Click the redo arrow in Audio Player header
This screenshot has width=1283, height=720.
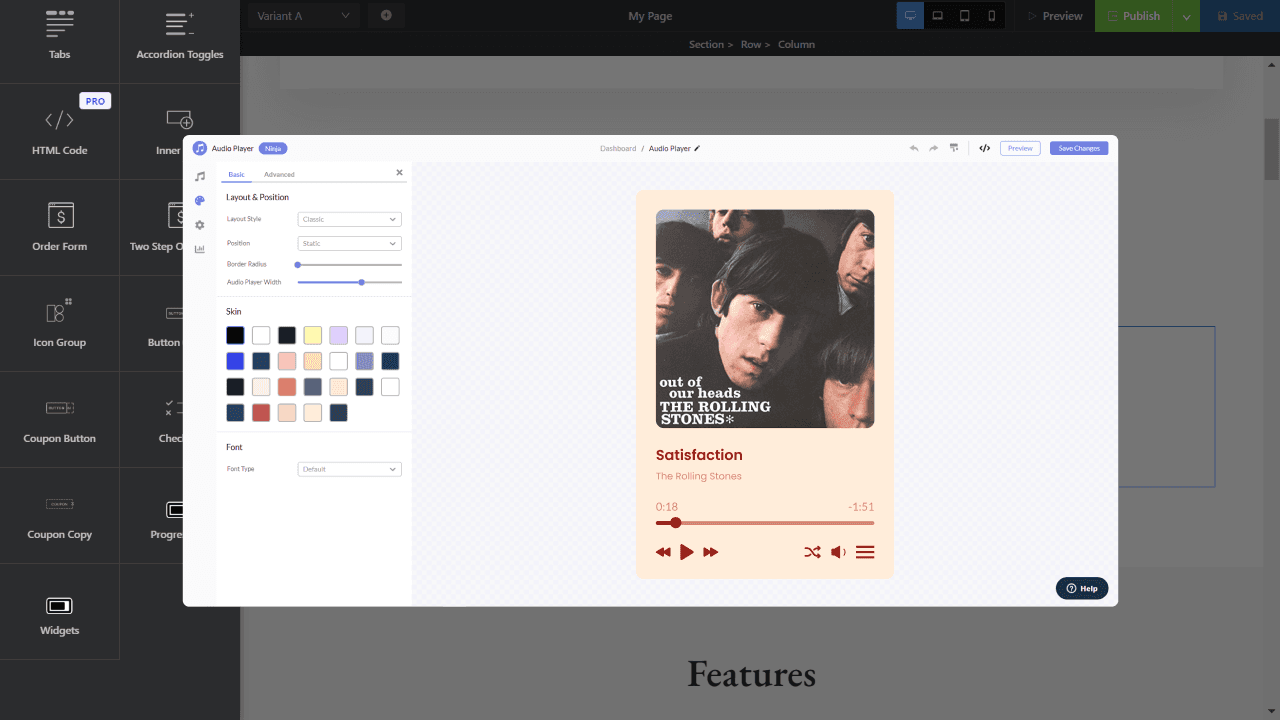pyautogui.click(x=933, y=148)
